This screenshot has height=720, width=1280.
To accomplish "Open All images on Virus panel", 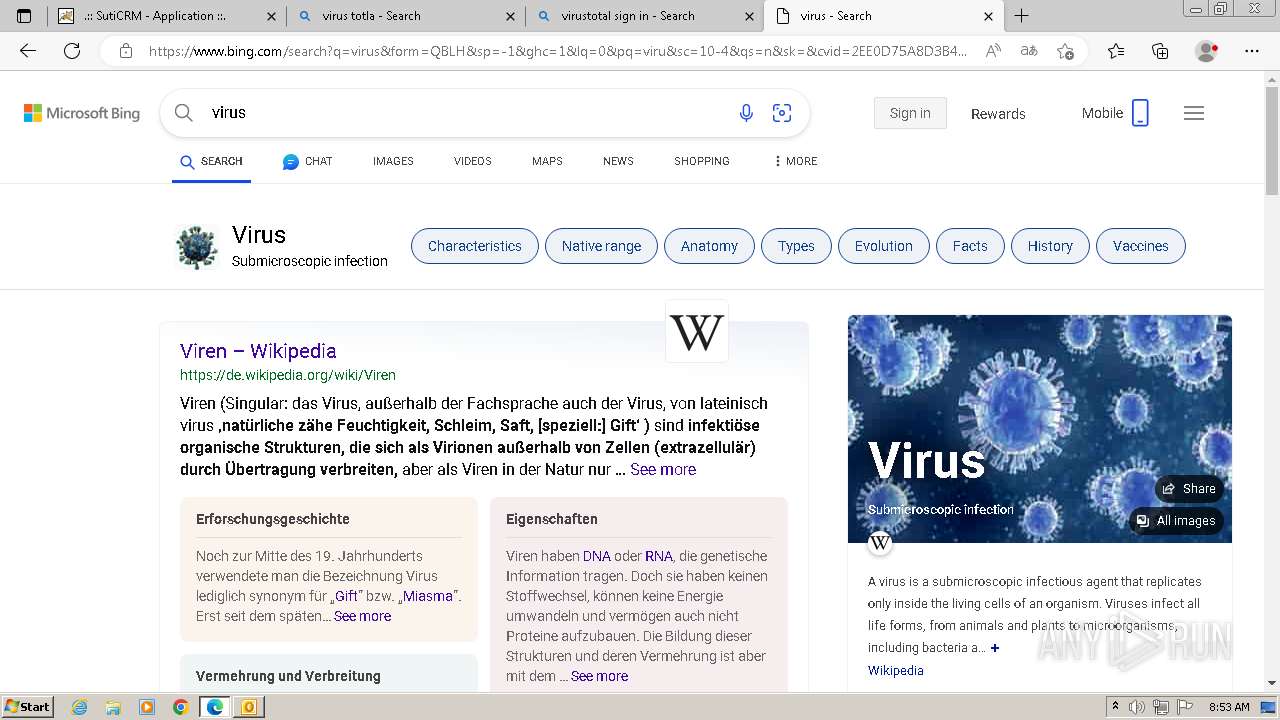I will click(1176, 521).
